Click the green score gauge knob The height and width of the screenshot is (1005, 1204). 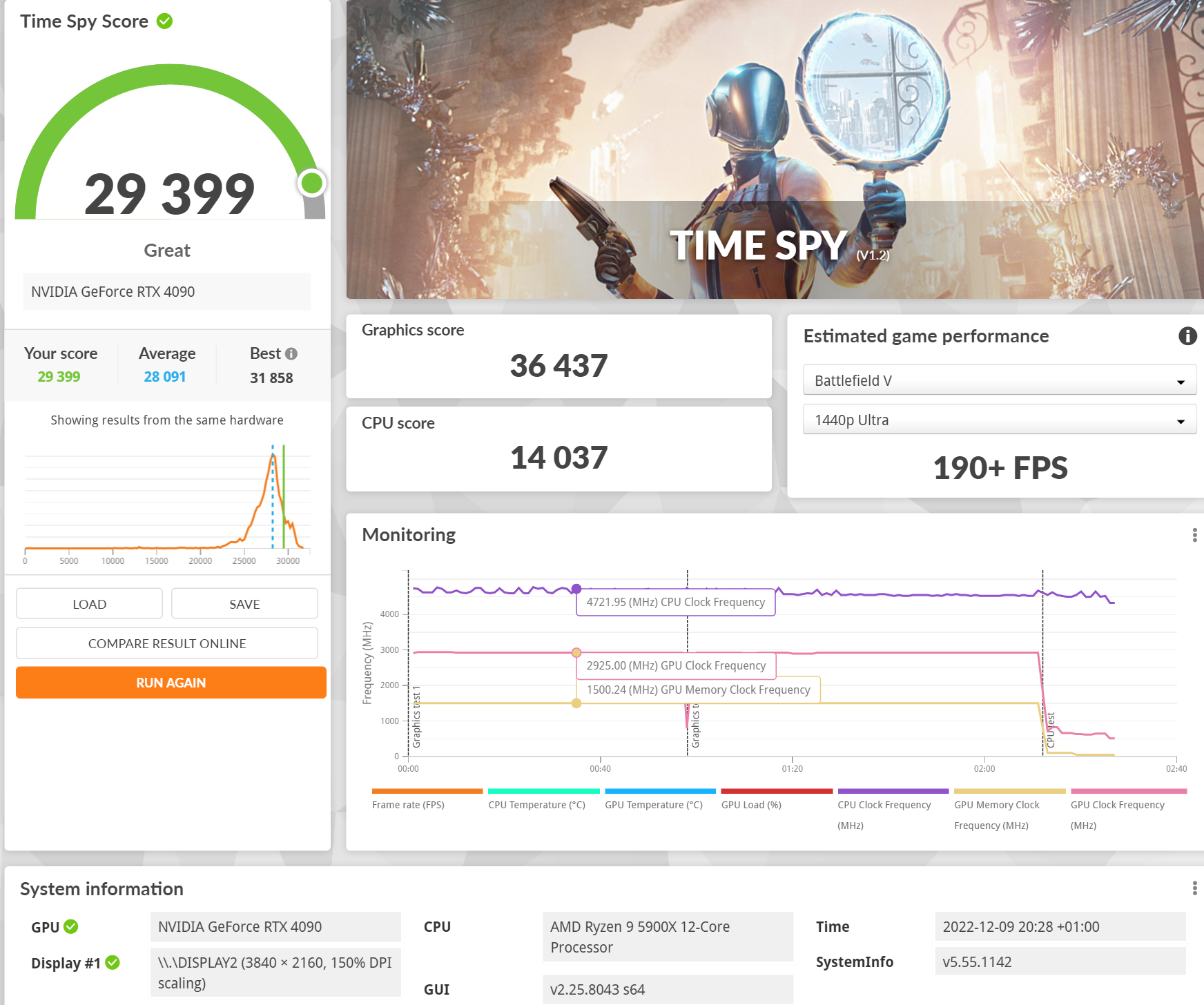pos(312,183)
